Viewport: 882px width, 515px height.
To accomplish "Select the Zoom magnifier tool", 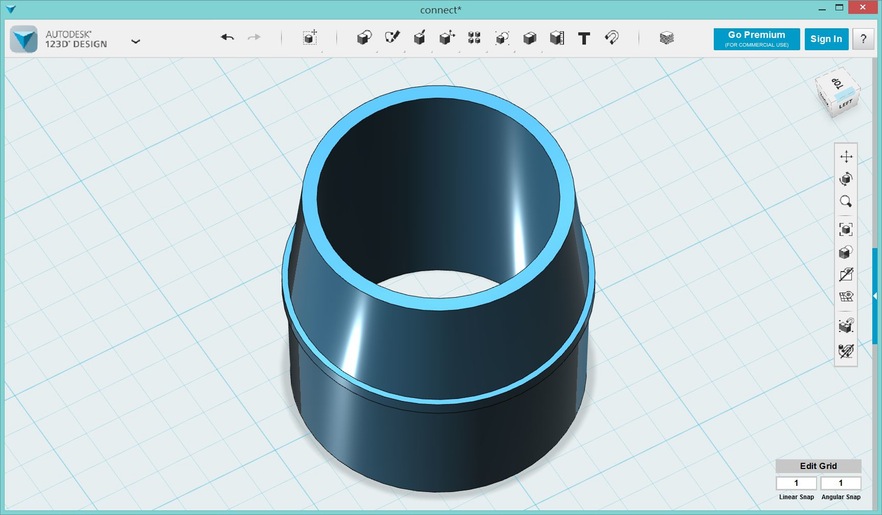I will point(846,201).
